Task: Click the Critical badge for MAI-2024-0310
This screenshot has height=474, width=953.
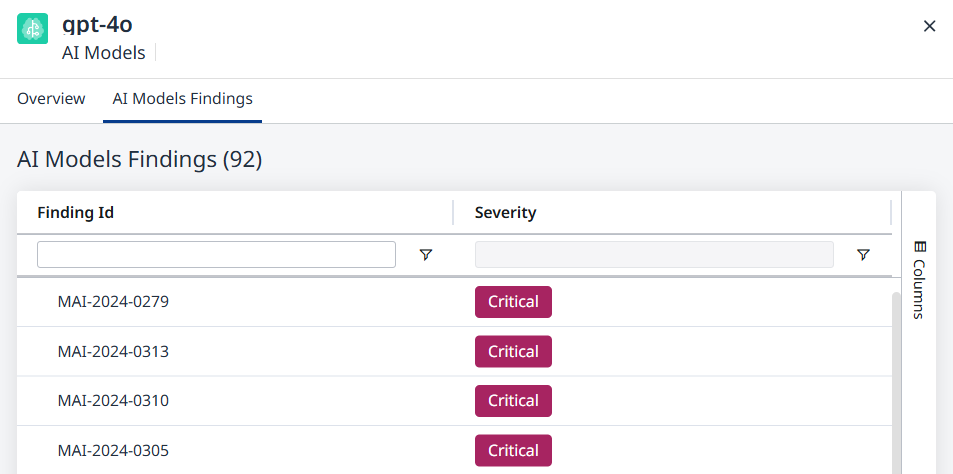Action: click(513, 401)
